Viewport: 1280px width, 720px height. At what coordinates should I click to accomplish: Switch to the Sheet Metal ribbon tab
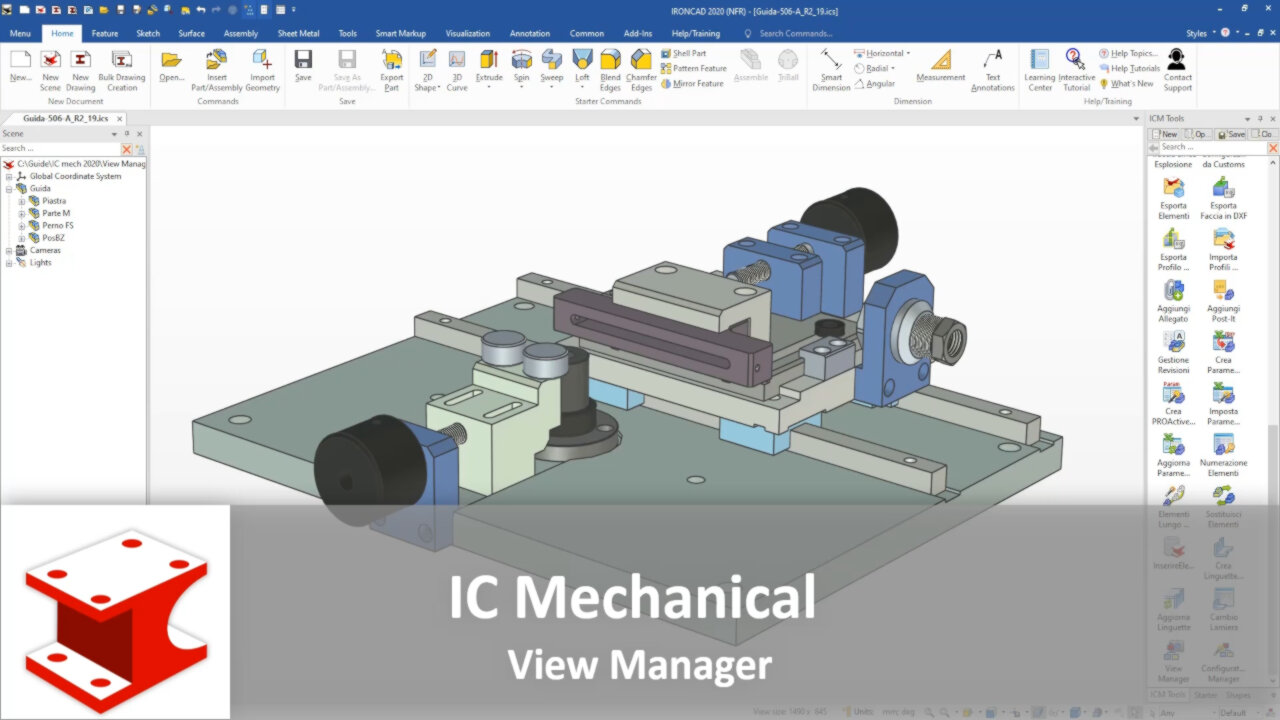pos(298,33)
